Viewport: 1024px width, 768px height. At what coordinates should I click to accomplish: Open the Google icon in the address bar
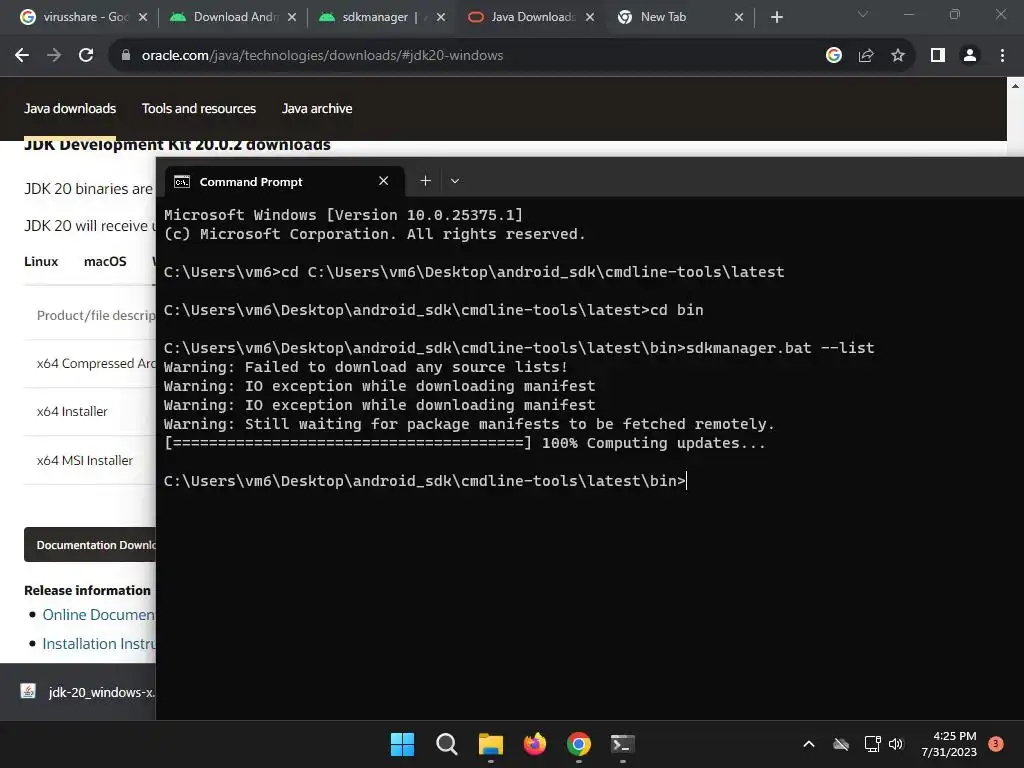click(833, 56)
